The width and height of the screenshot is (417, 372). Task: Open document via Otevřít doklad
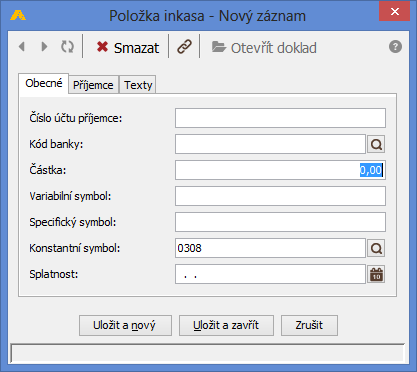(x=264, y=48)
